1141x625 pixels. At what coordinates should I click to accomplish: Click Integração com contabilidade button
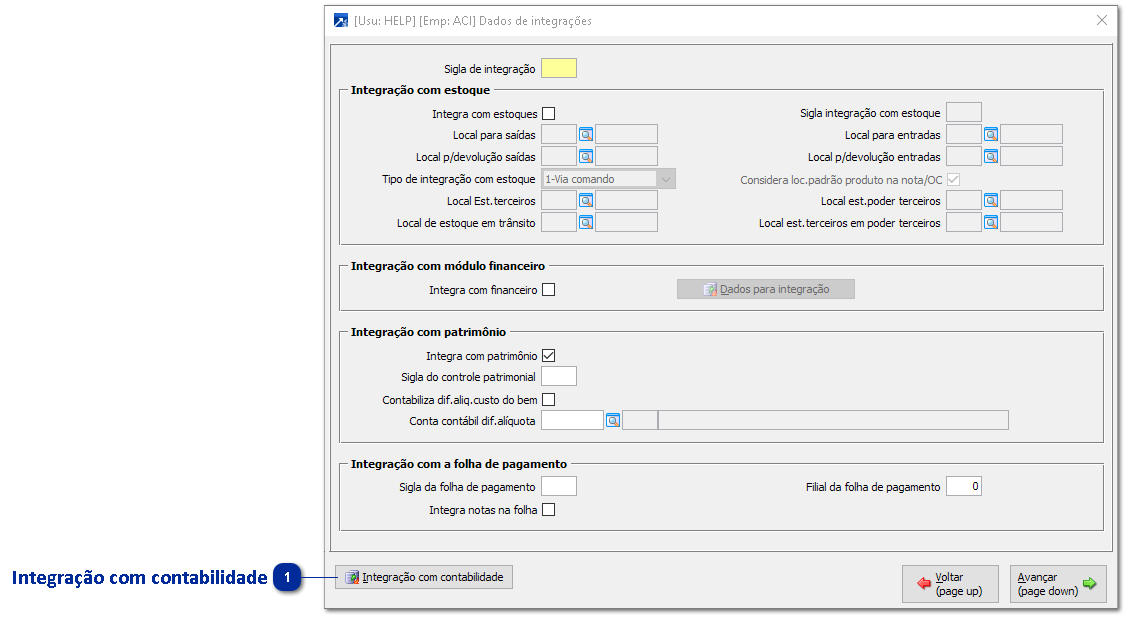tap(424, 577)
